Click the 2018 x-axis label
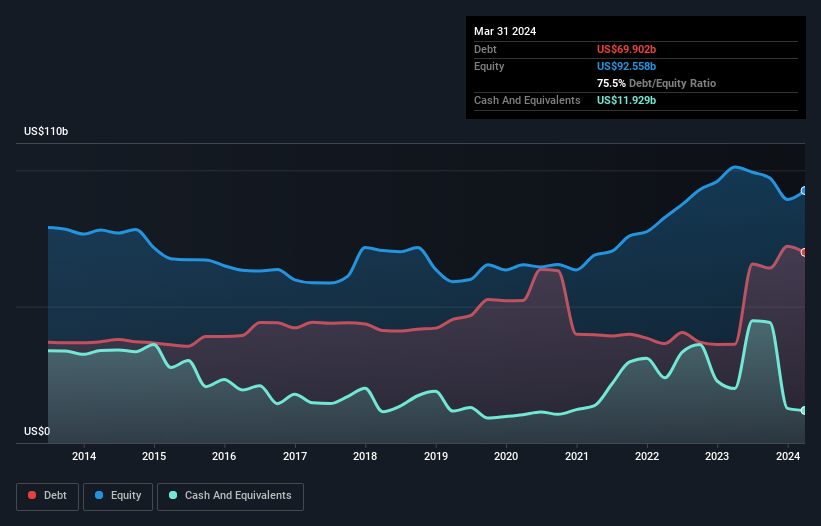821x526 pixels. coord(365,456)
